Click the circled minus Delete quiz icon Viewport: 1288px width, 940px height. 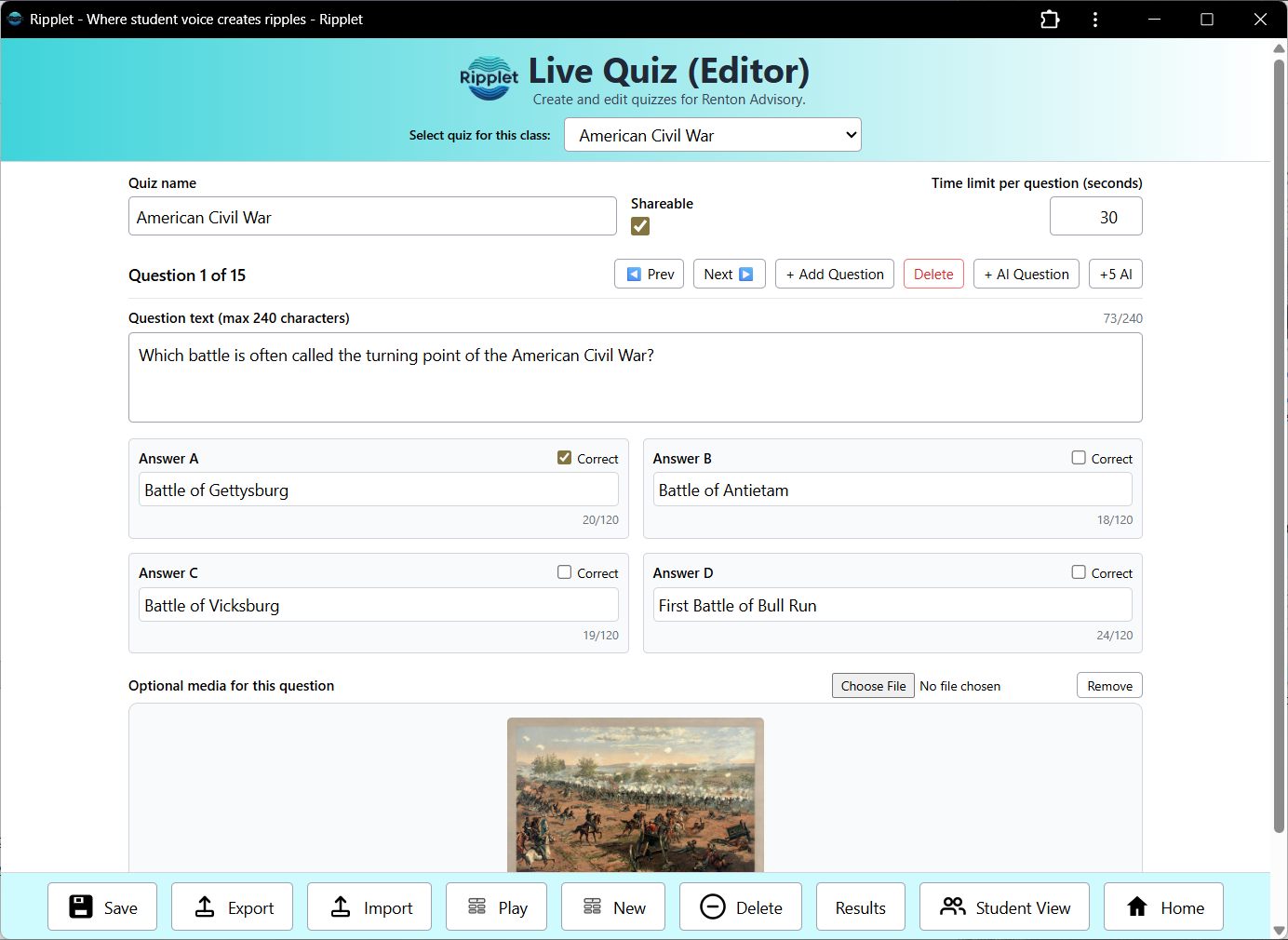click(x=713, y=906)
